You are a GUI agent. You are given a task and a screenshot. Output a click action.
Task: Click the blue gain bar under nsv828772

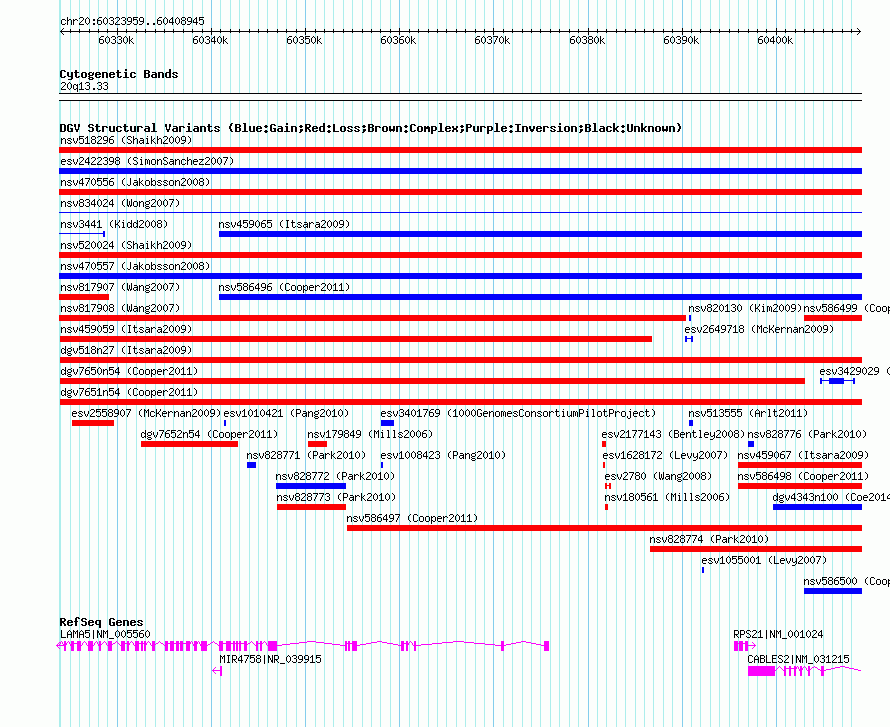310,486
